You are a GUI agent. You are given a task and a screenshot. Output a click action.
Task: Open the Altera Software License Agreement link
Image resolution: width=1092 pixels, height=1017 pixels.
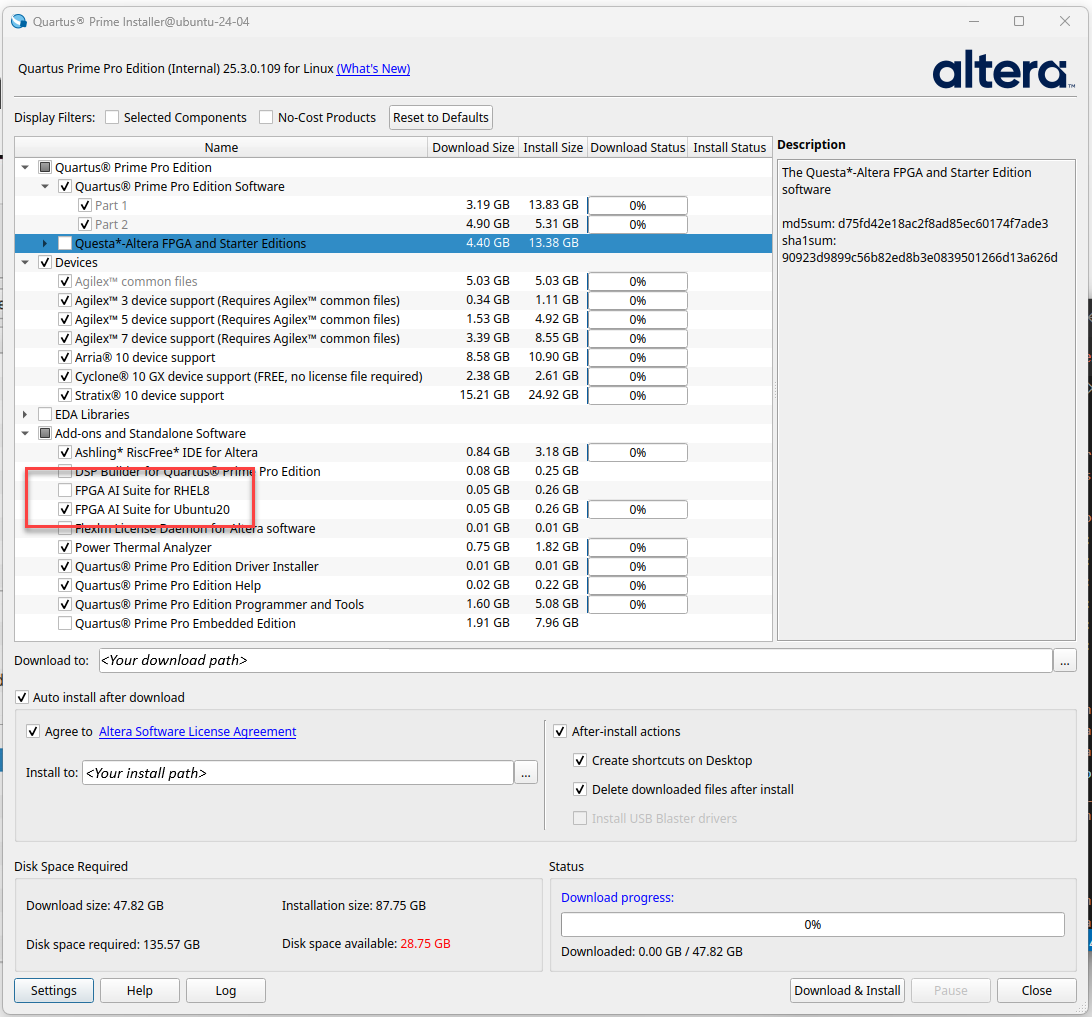click(197, 731)
